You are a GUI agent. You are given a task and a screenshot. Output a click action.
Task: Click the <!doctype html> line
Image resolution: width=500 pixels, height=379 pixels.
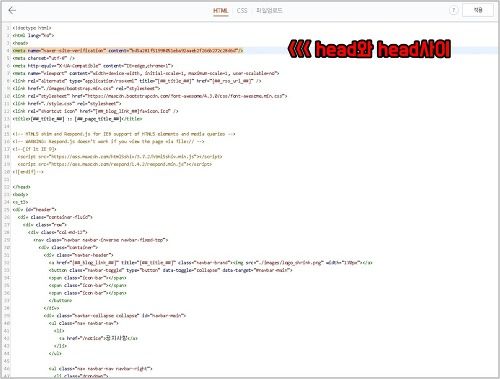click(32, 28)
